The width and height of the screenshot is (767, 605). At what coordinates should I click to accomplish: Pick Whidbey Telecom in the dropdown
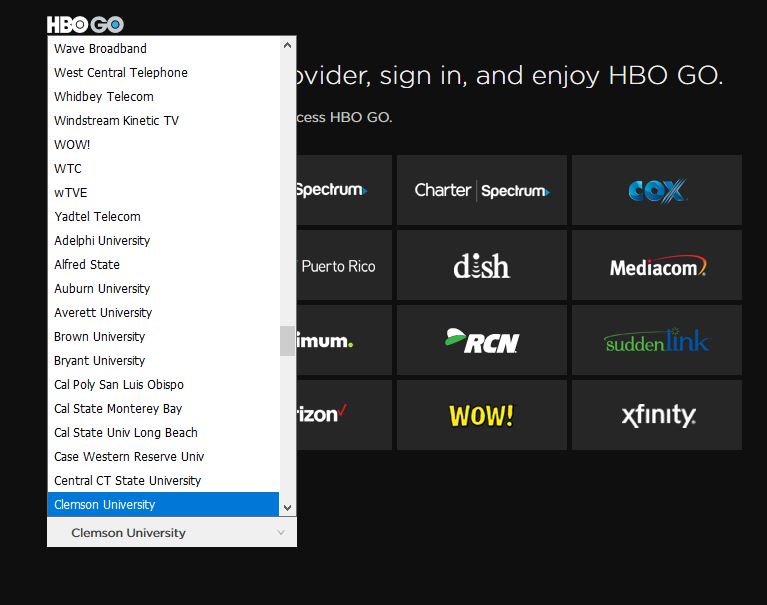[x=163, y=96]
